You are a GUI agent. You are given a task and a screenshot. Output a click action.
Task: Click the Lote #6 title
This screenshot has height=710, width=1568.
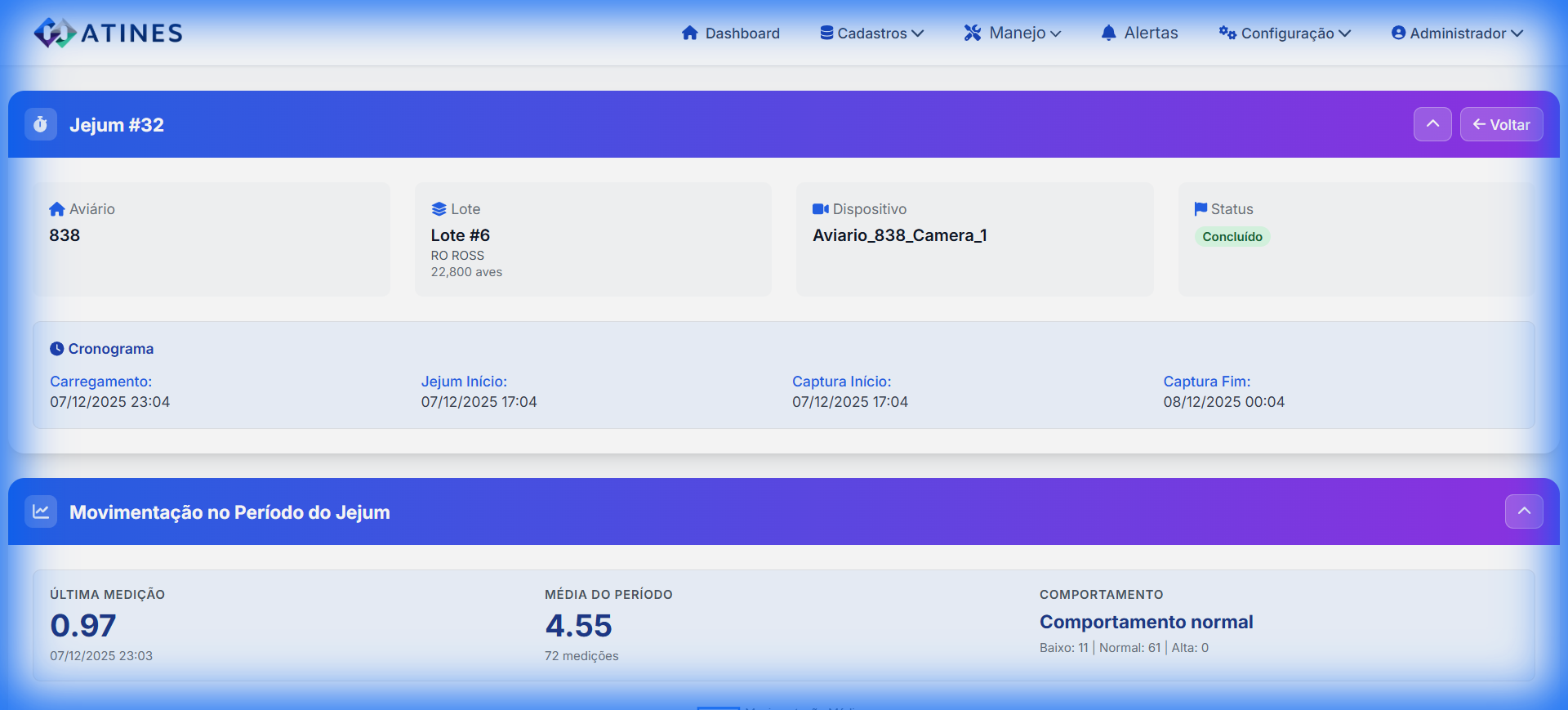click(x=460, y=235)
